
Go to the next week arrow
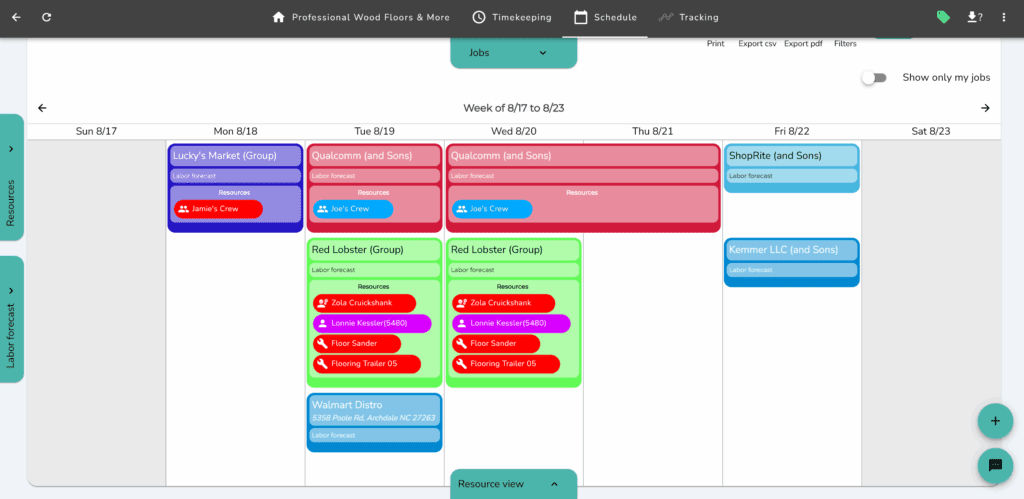(985, 108)
